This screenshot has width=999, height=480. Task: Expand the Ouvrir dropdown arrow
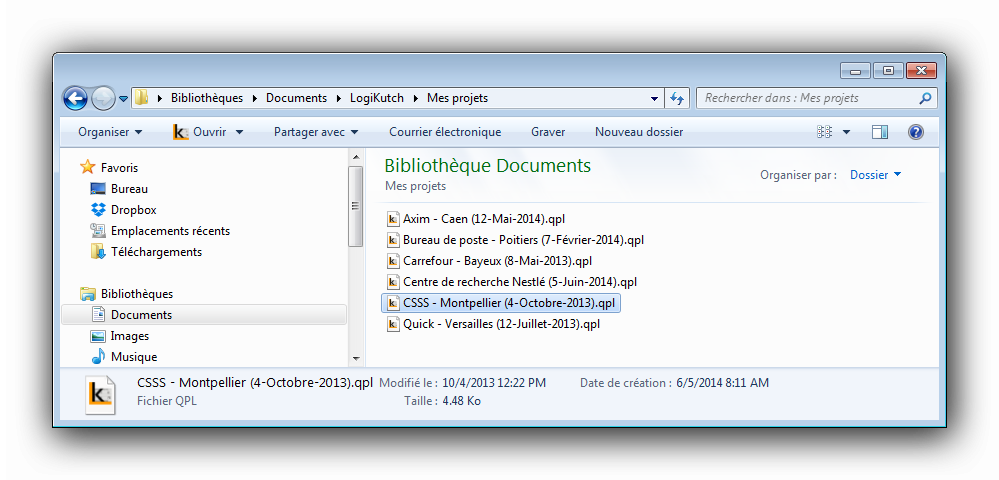tap(240, 133)
